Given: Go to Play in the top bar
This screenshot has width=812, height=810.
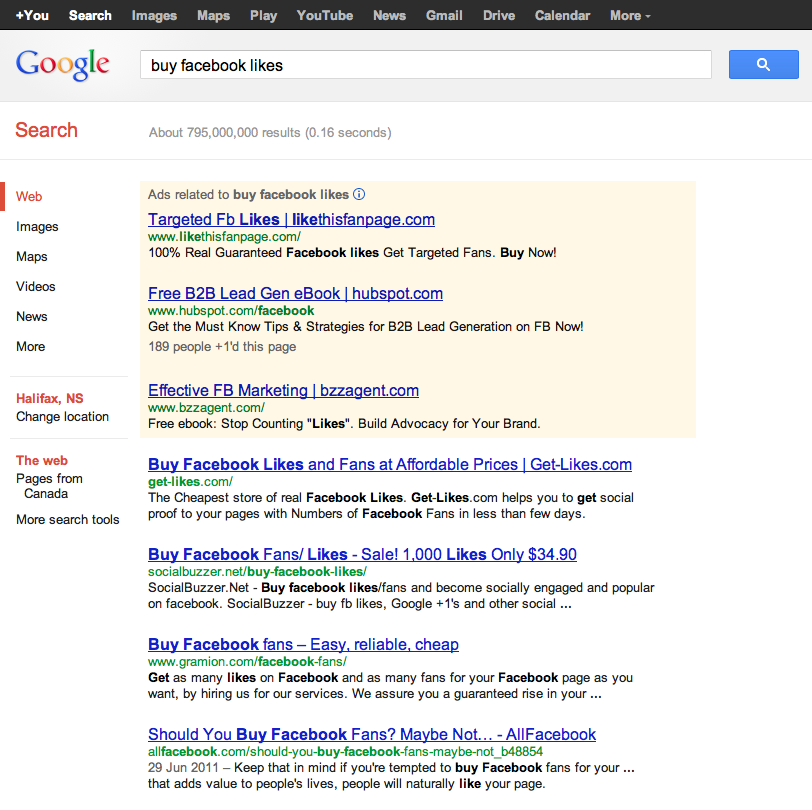Looking at the screenshot, I should 263,16.
